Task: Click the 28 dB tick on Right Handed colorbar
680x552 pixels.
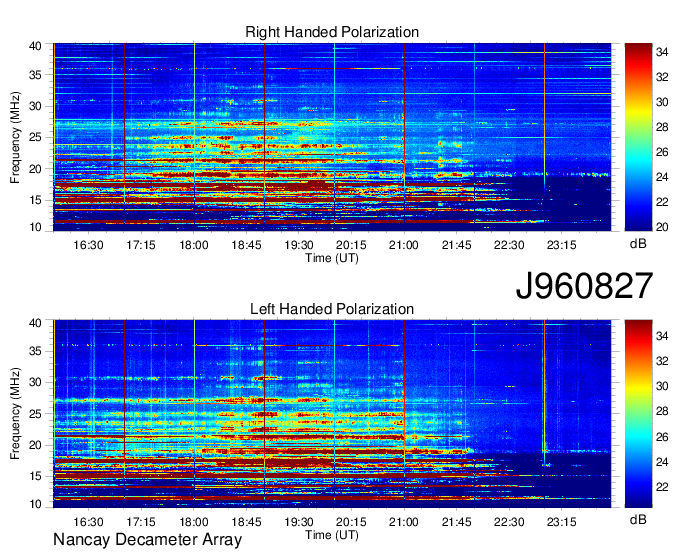Action: (662, 127)
